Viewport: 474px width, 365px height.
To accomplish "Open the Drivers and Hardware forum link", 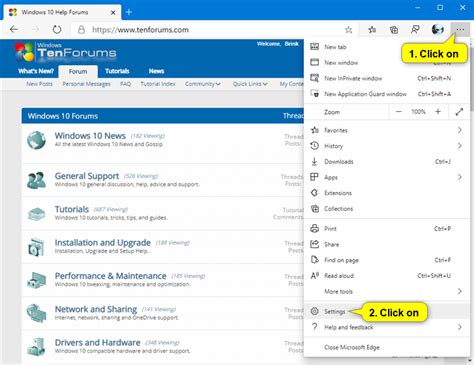I will pyautogui.click(x=97, y=342).
